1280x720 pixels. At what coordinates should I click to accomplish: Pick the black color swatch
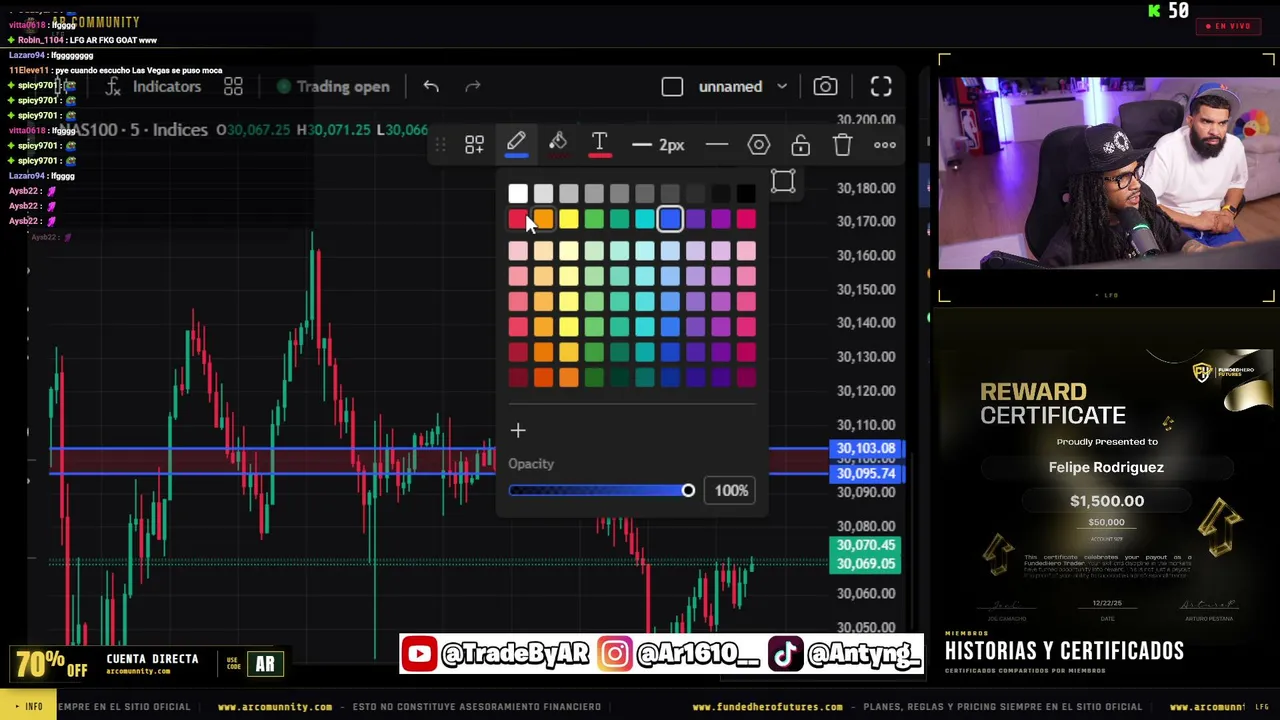click(746, 194)
